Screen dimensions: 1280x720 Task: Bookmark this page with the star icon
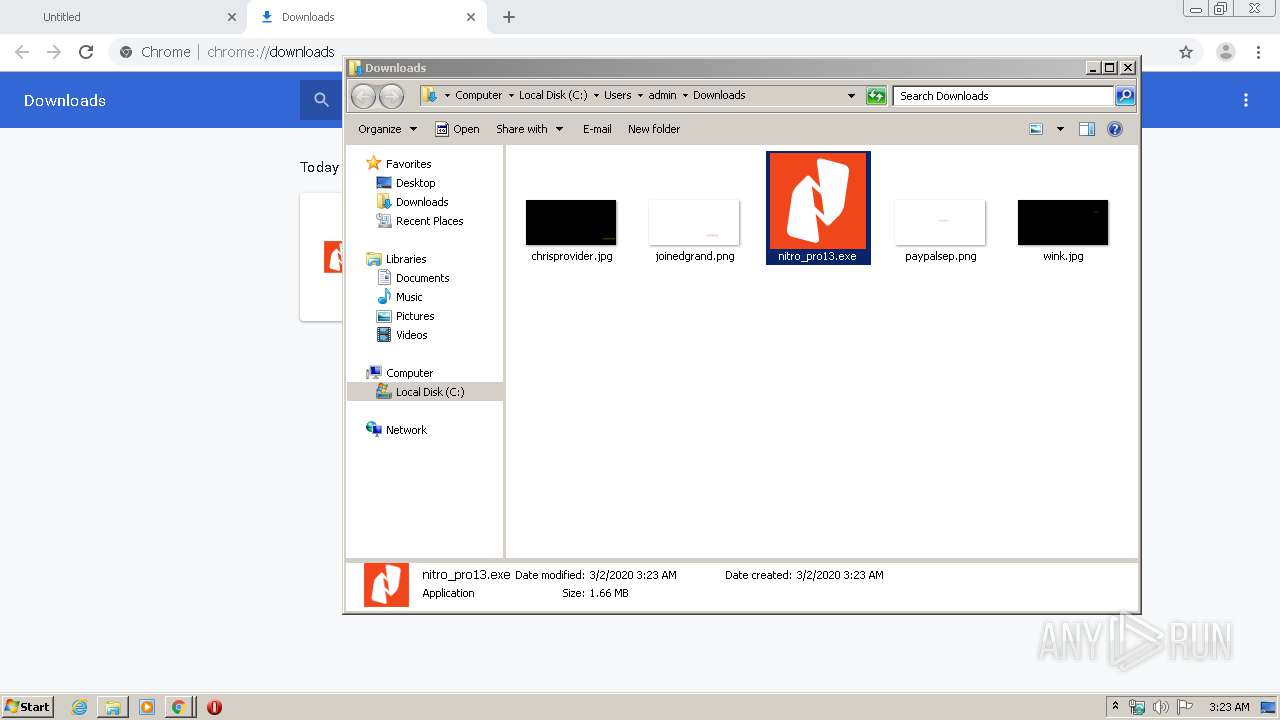pos(1186,52)
